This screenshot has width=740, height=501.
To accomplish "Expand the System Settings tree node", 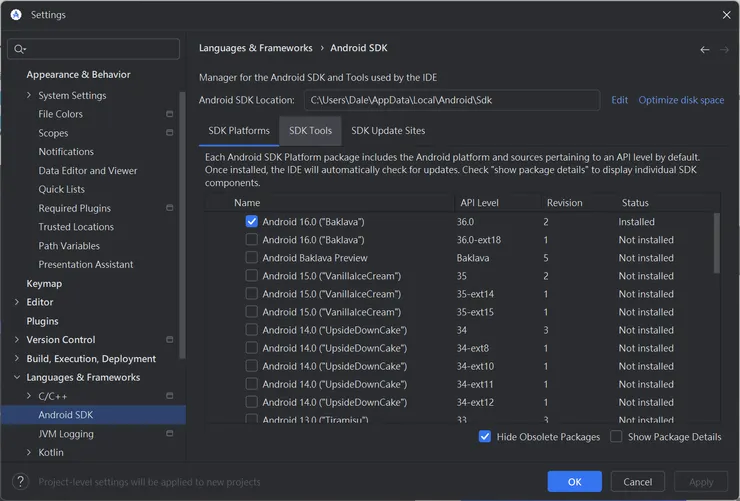I will 29,96.
